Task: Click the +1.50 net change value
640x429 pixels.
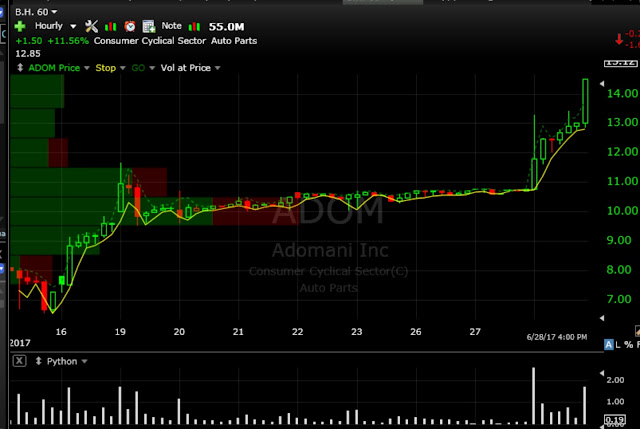Action: tap(29, 41)
